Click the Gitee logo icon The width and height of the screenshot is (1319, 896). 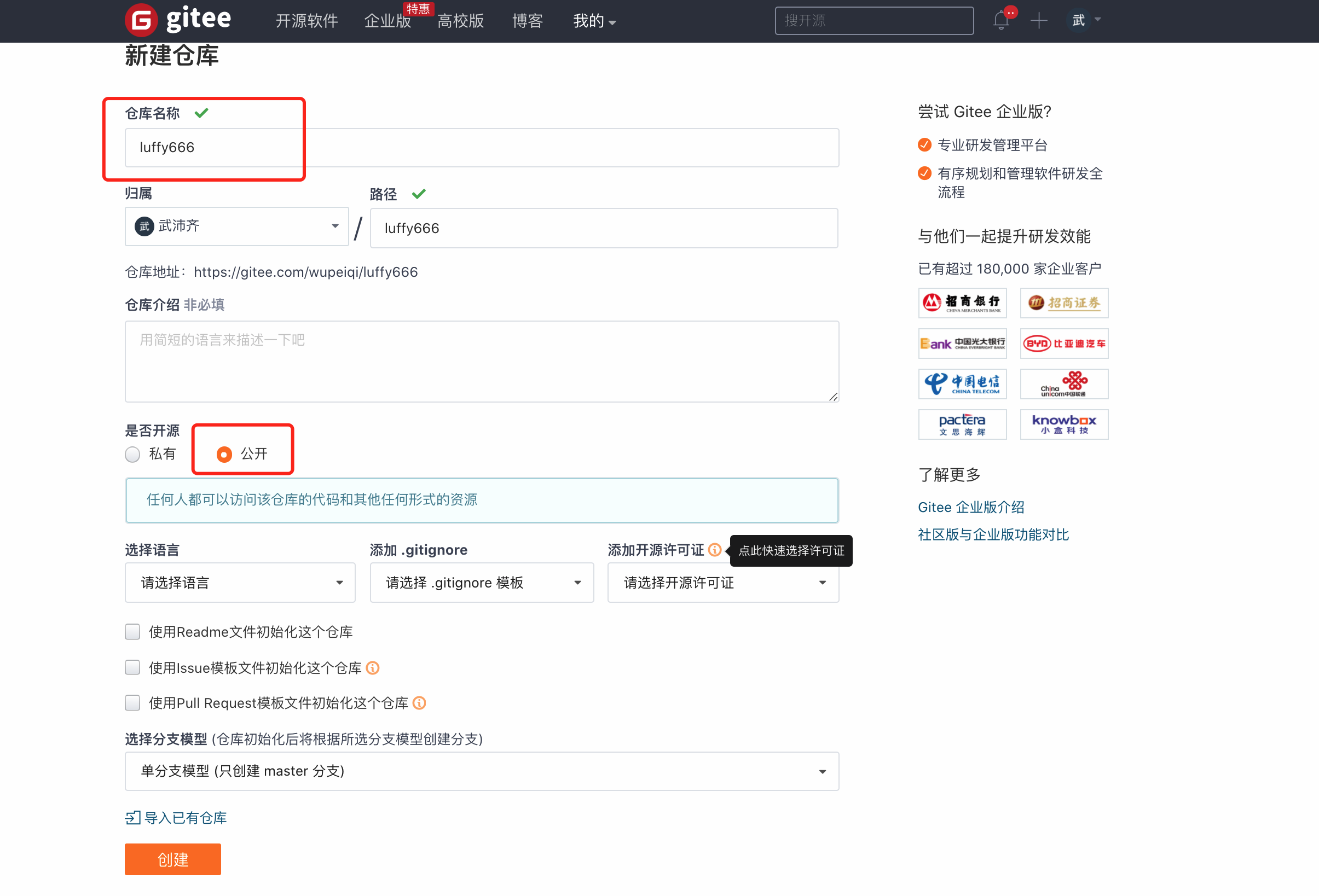point(141,20)
